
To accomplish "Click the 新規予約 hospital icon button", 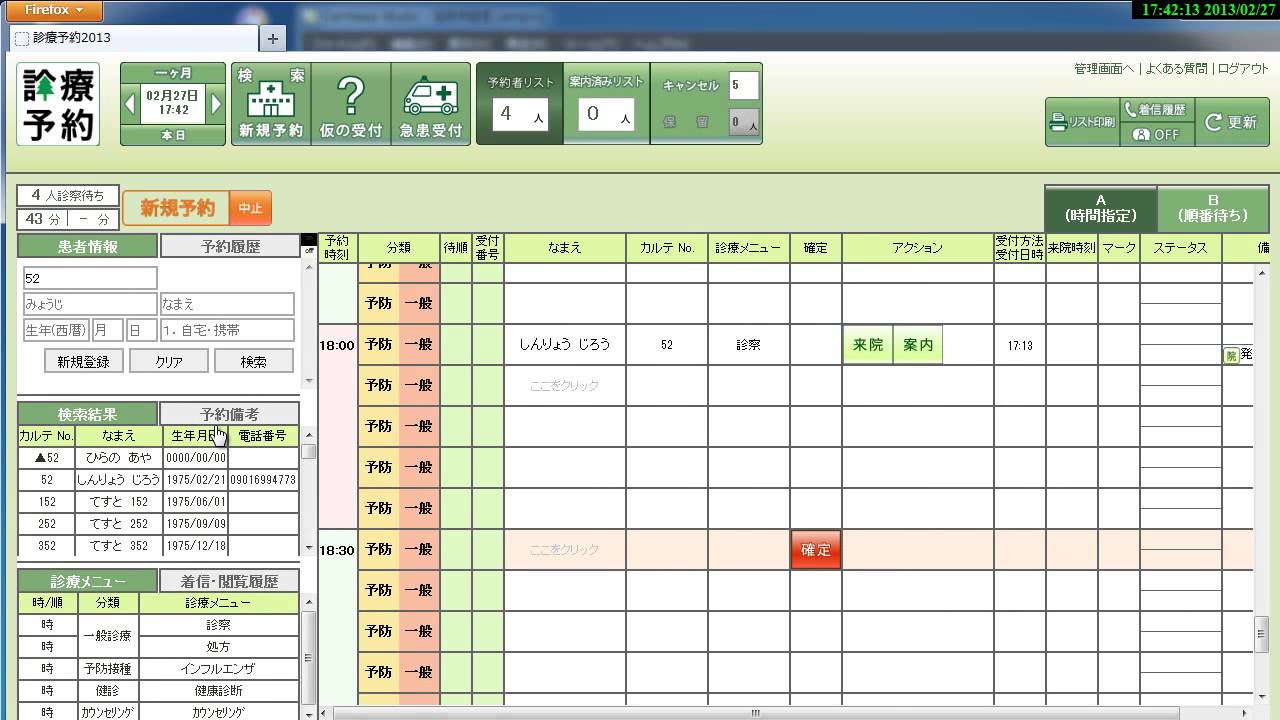I will (x=270, y=104).
